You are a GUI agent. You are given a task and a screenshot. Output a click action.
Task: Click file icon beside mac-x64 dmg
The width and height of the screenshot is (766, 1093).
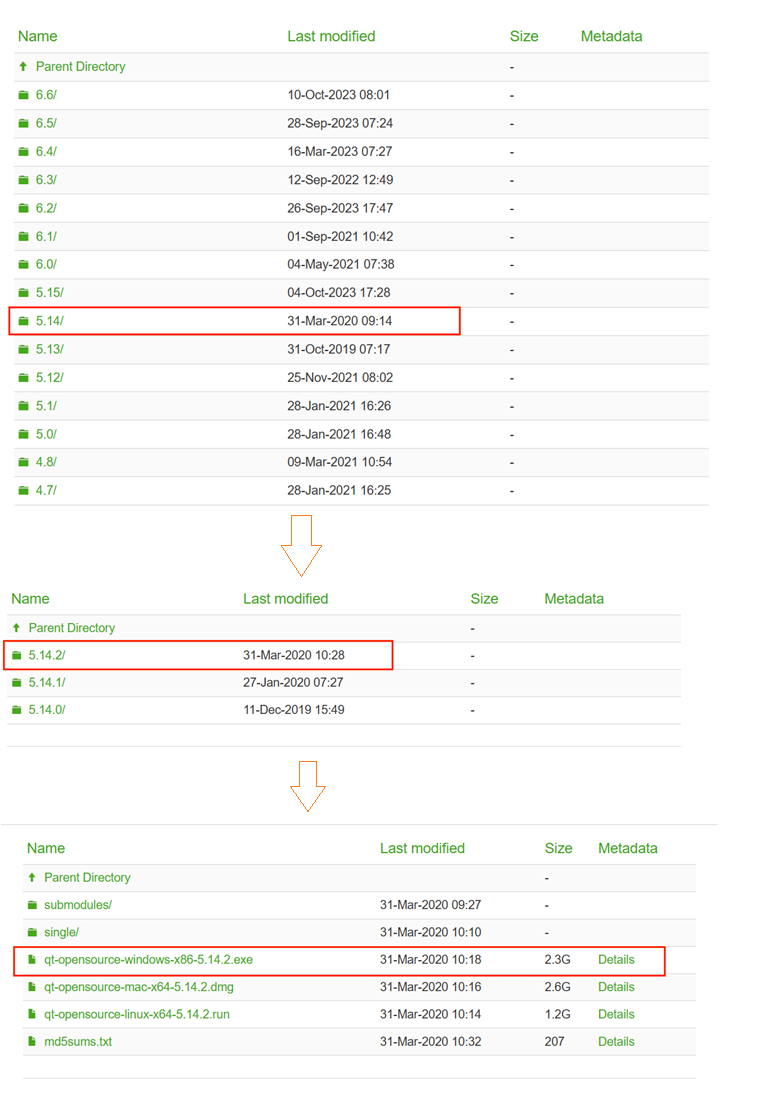[x=31, y=987]
